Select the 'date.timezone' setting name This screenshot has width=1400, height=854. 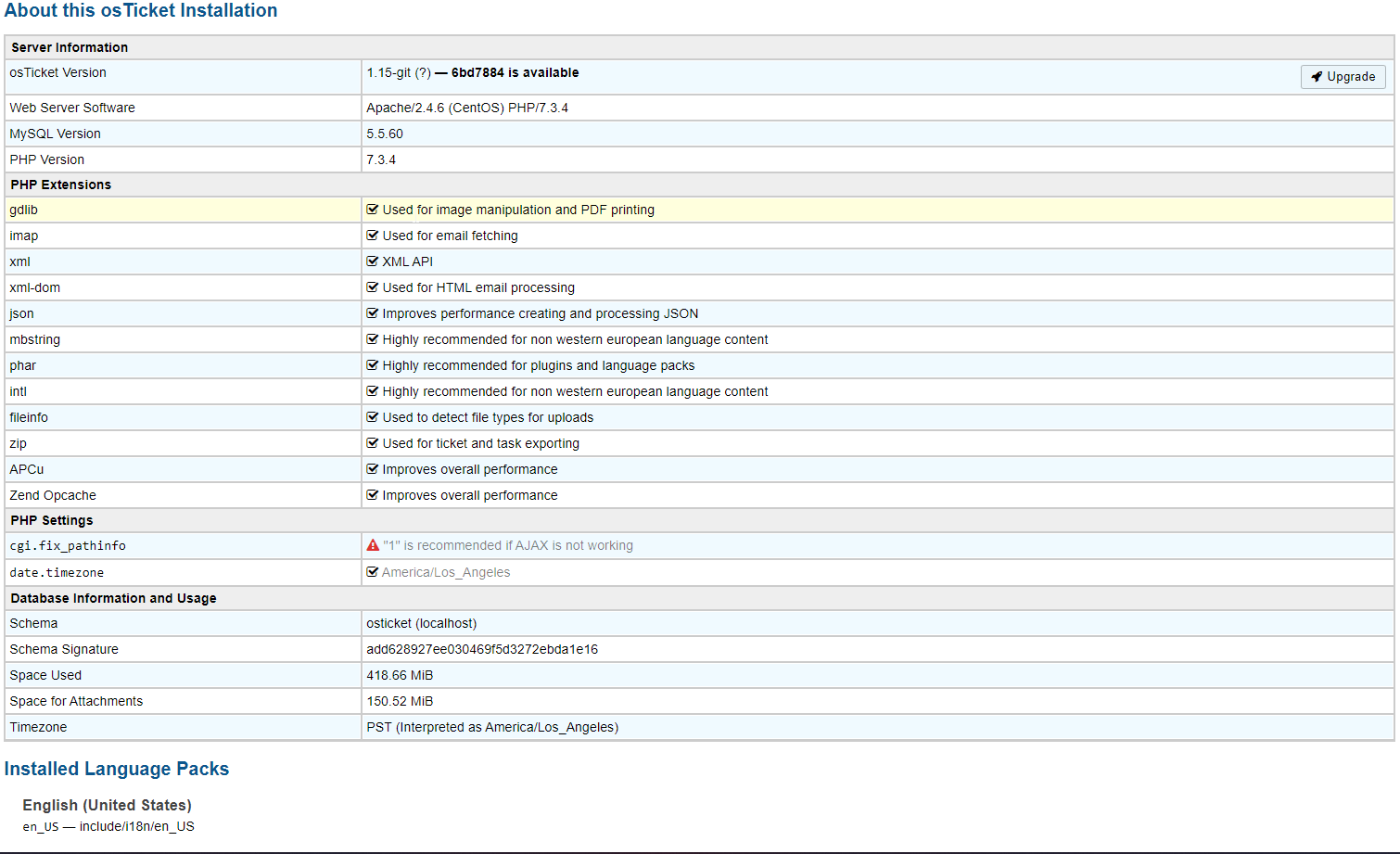click(x=57, y=573)
